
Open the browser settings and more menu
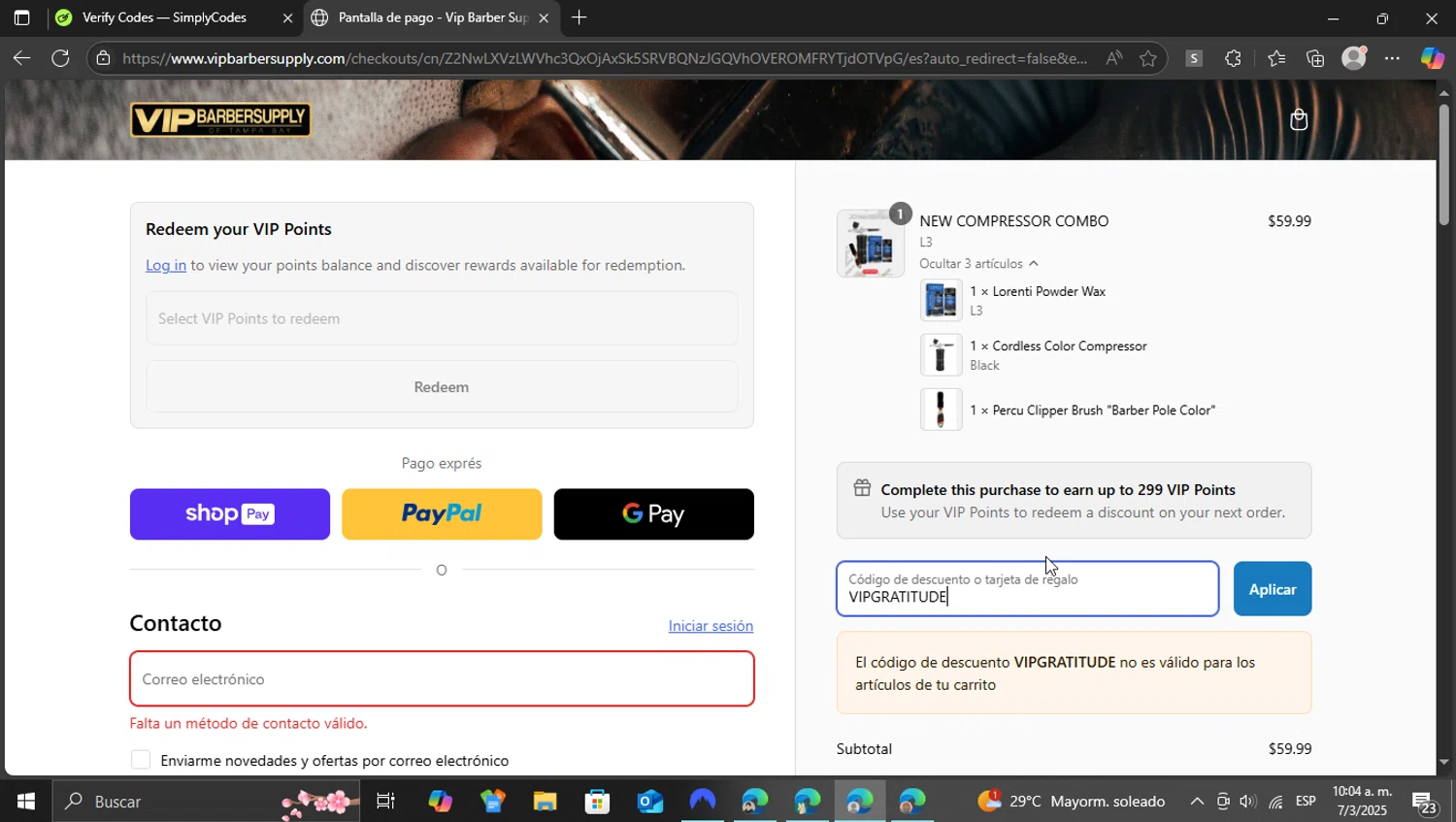(x=1393, y=58)
